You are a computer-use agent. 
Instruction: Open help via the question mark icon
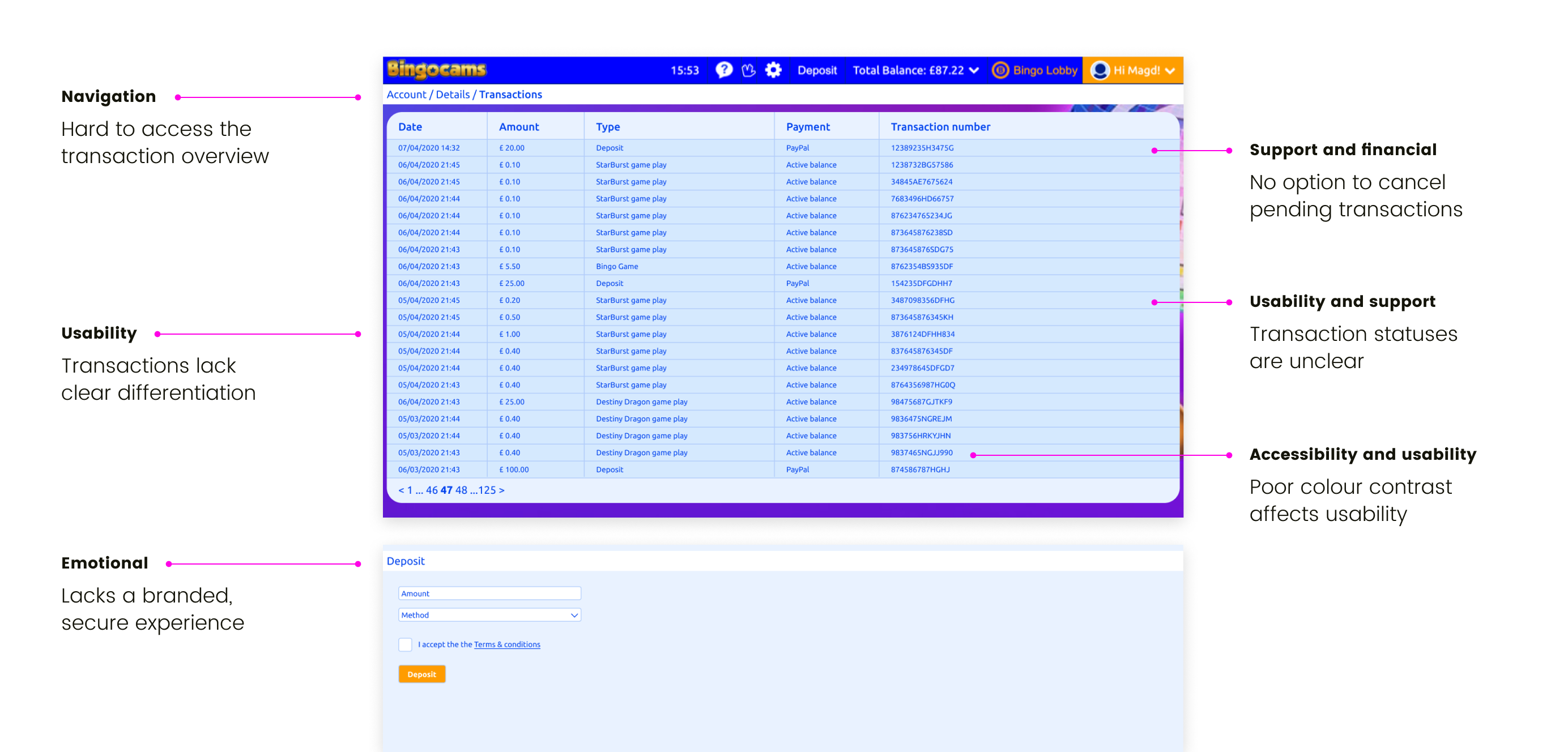point(724,70)
